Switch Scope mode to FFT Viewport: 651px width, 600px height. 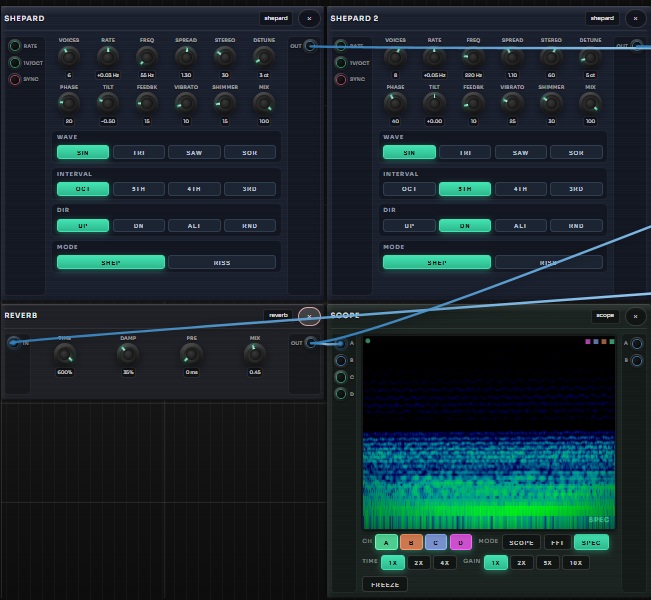click(x=557, y=542)
